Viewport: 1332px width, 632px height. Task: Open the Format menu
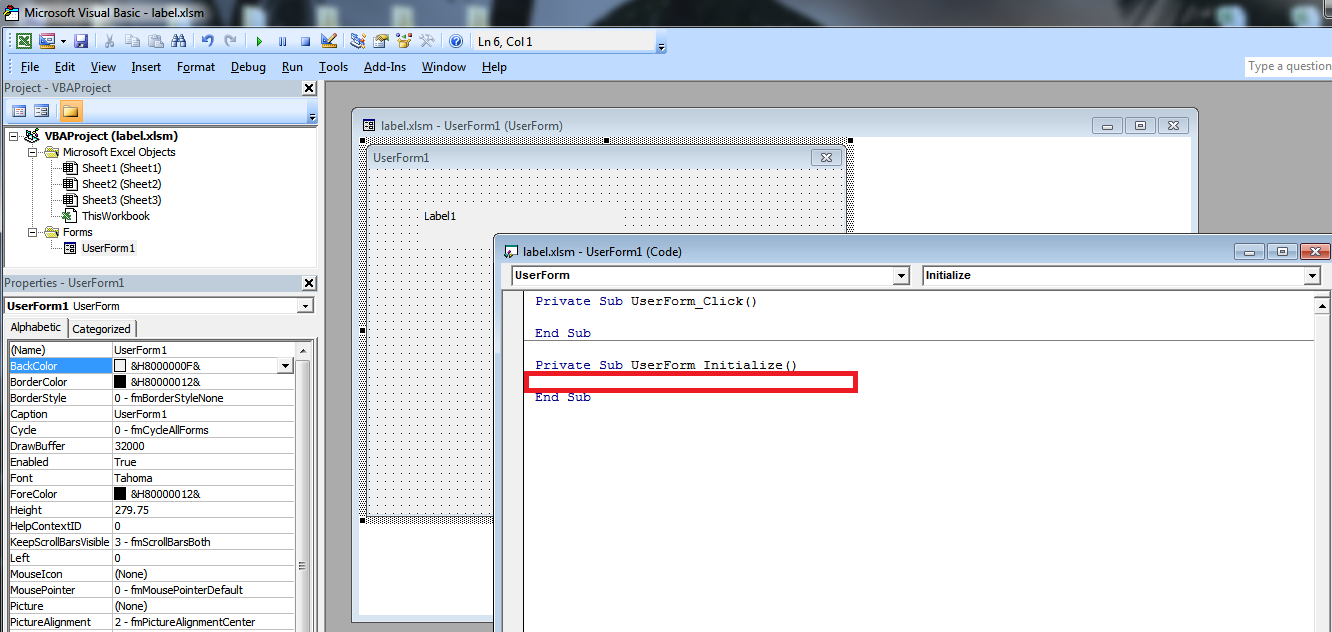[196, 67]
